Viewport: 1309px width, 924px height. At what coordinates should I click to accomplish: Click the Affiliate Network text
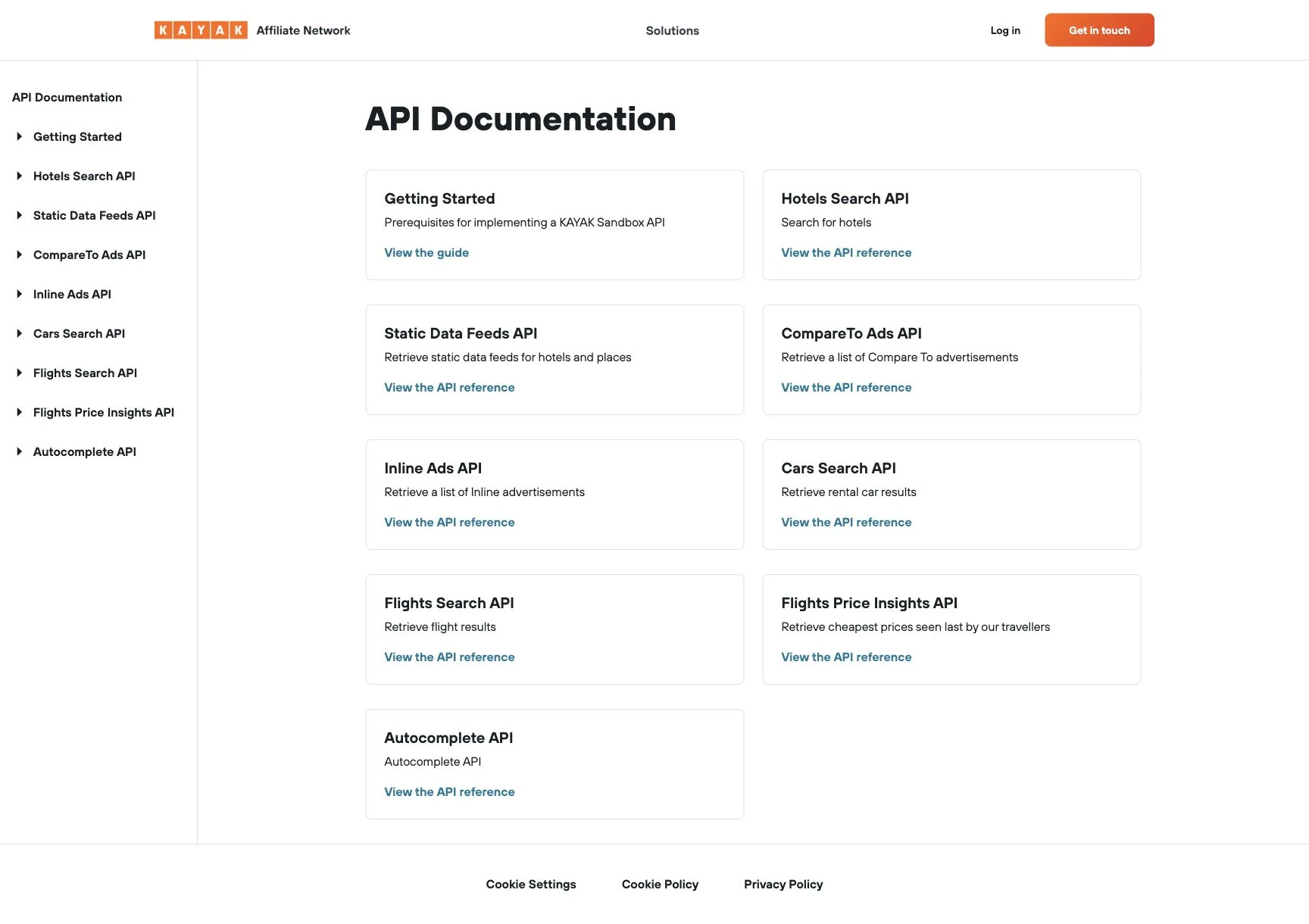click(303, 30)
